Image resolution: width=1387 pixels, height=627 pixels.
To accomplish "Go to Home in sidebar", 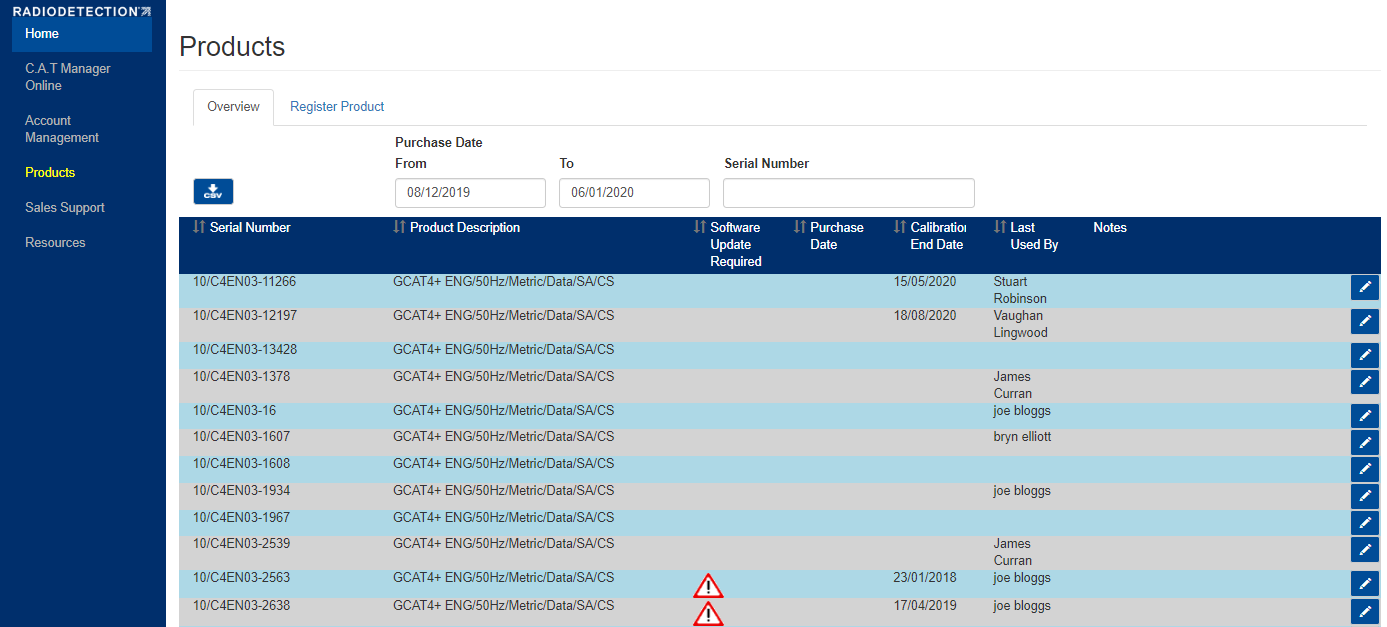I will 82,34.
